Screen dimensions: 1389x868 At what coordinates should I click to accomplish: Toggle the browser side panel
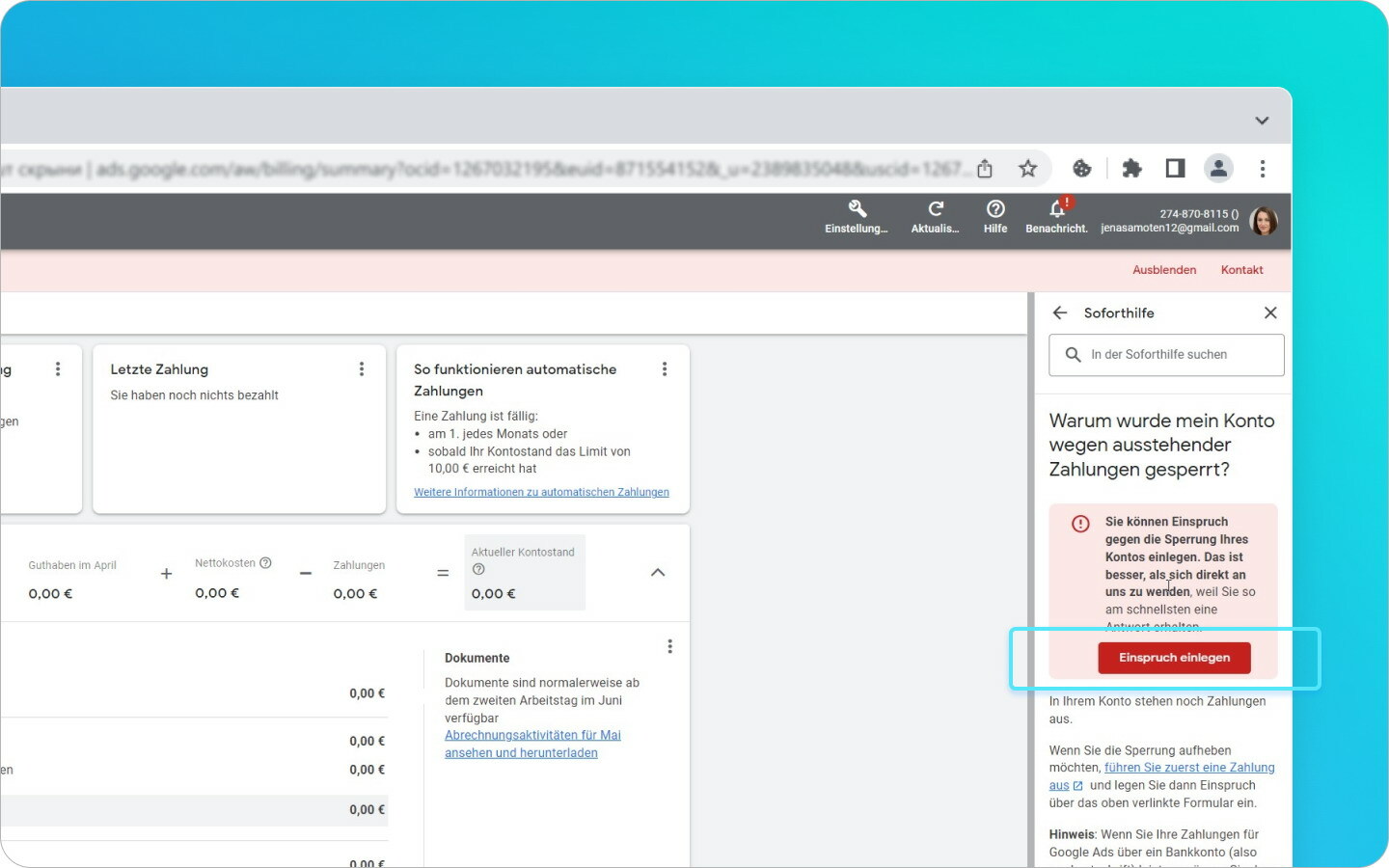[1175, 169]
